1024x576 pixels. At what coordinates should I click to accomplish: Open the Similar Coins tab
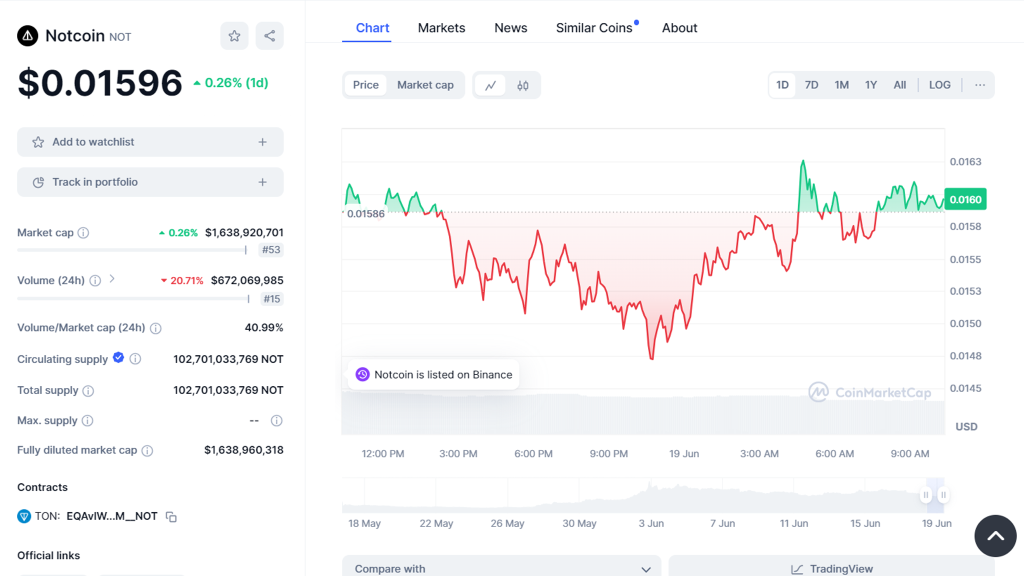(x=594, y=28)
